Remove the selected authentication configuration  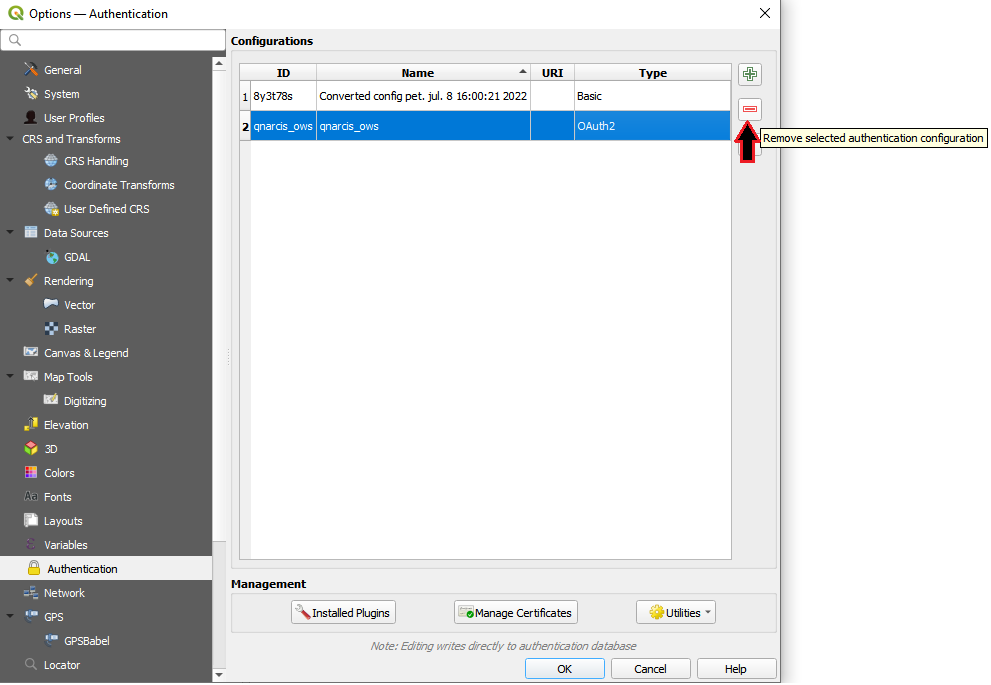[749, 109]
